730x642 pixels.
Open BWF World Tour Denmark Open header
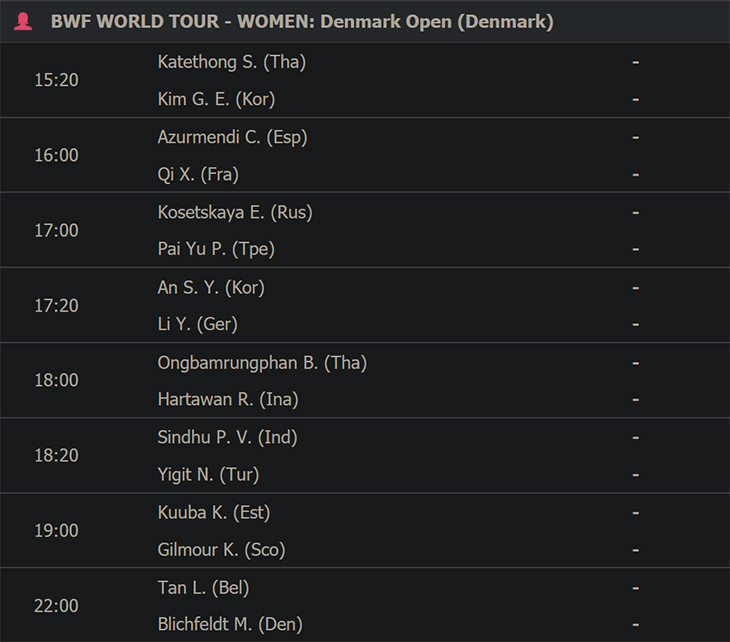tap(302, 21)
